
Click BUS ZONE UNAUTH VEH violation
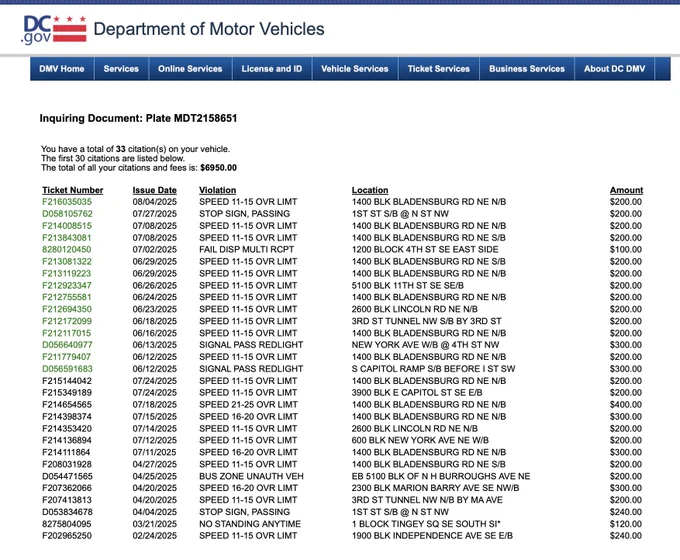(x=251, y=476)
